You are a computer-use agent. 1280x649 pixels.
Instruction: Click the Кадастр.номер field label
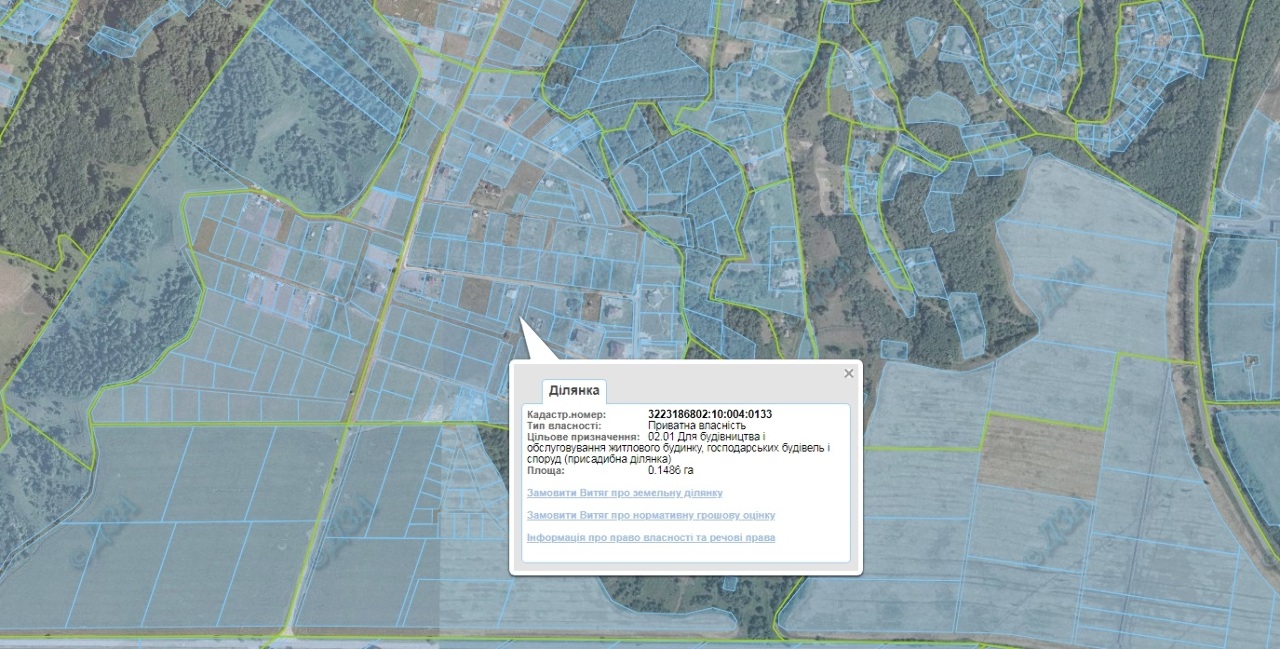[565, 414]
